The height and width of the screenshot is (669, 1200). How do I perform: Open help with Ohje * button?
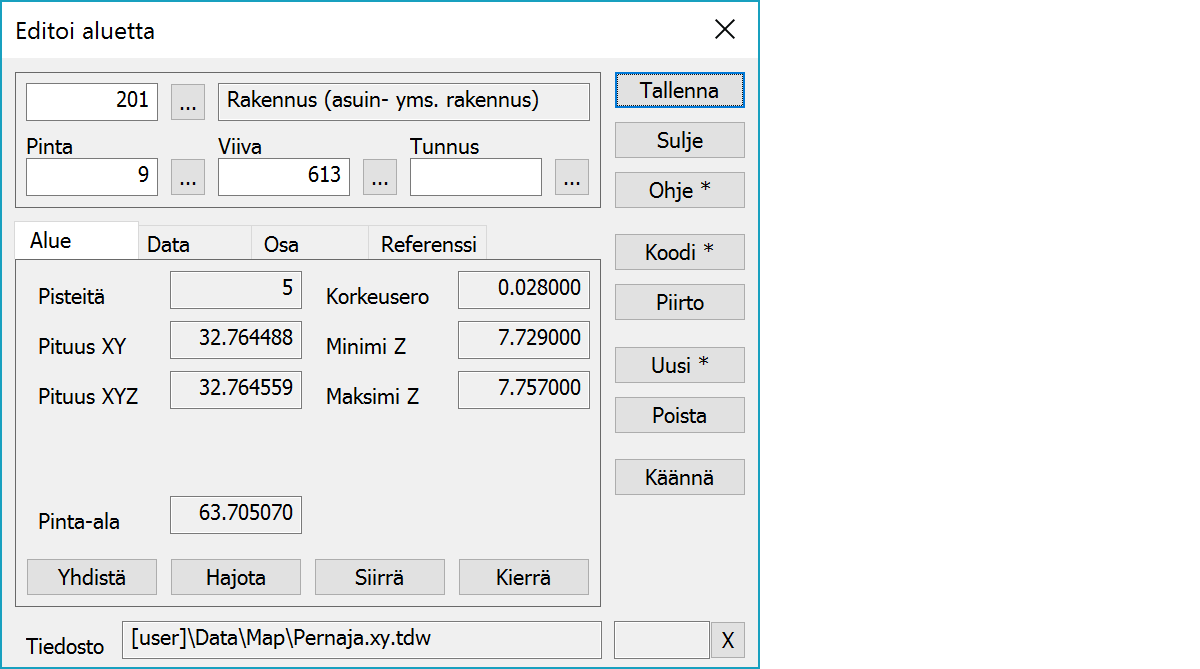679,190
